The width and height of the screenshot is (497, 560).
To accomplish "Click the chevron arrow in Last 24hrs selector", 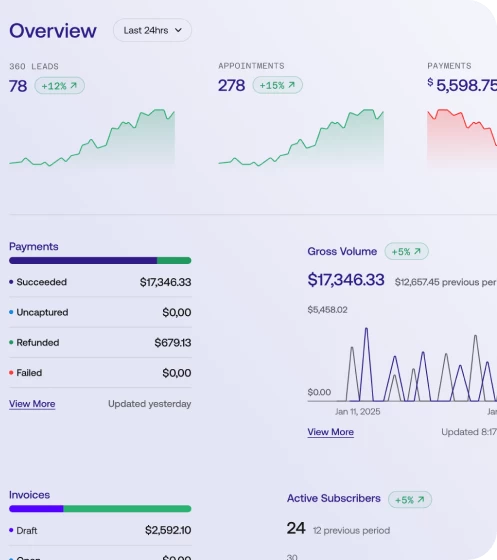I will (178, 30).
